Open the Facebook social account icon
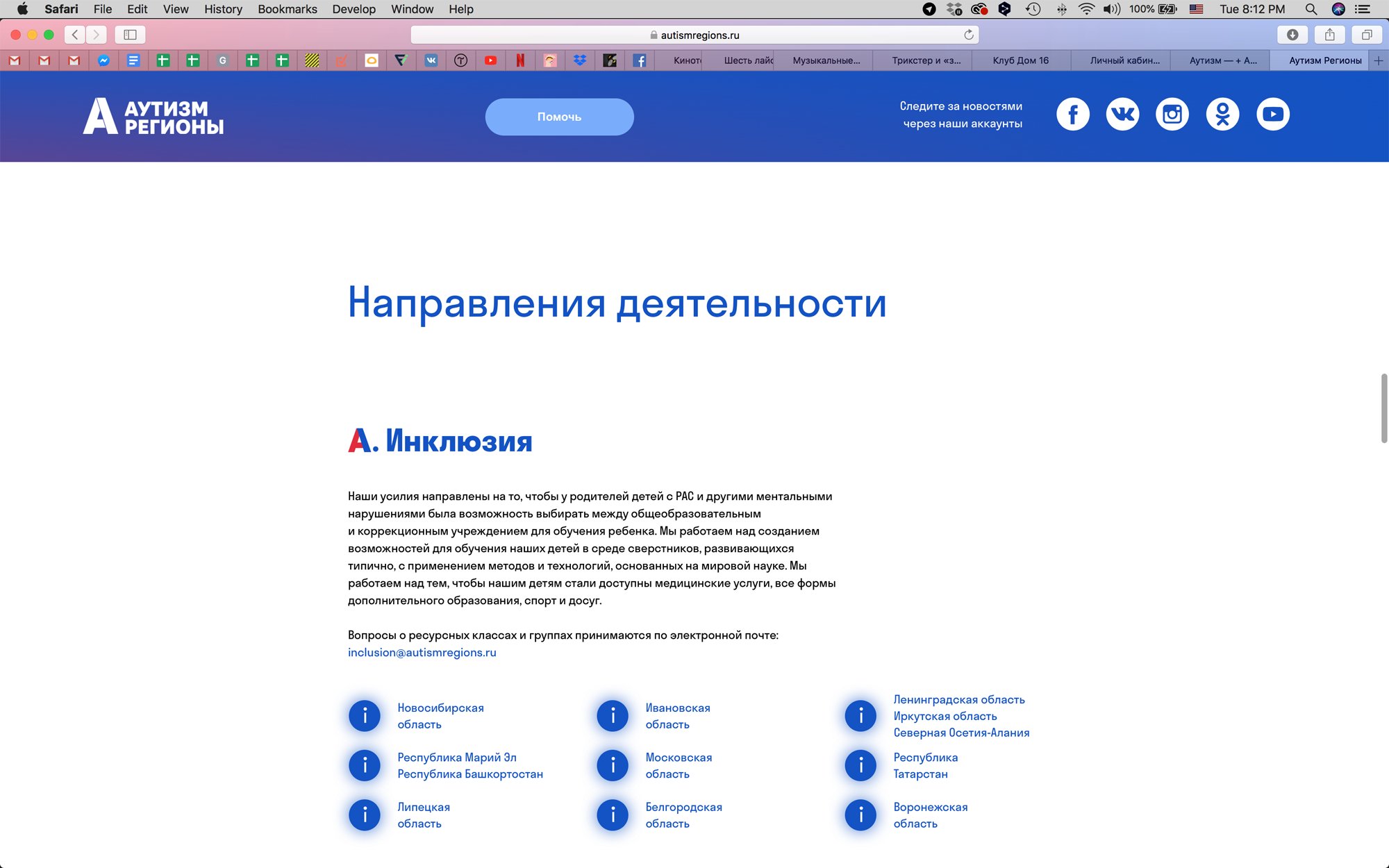The image size is (1389, 868). [1073, 114]
